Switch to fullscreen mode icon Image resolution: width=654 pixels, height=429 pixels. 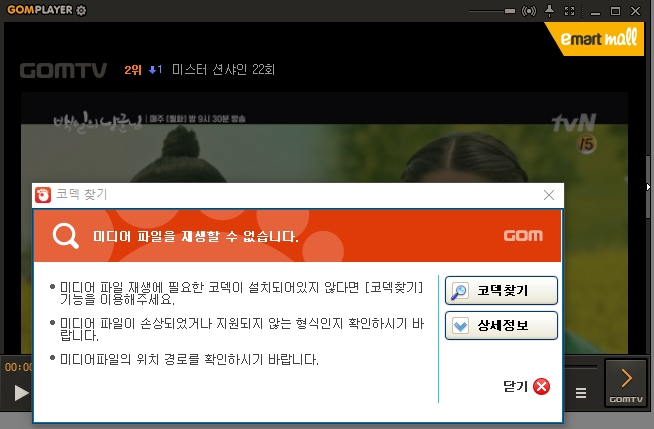click(569, 11)
